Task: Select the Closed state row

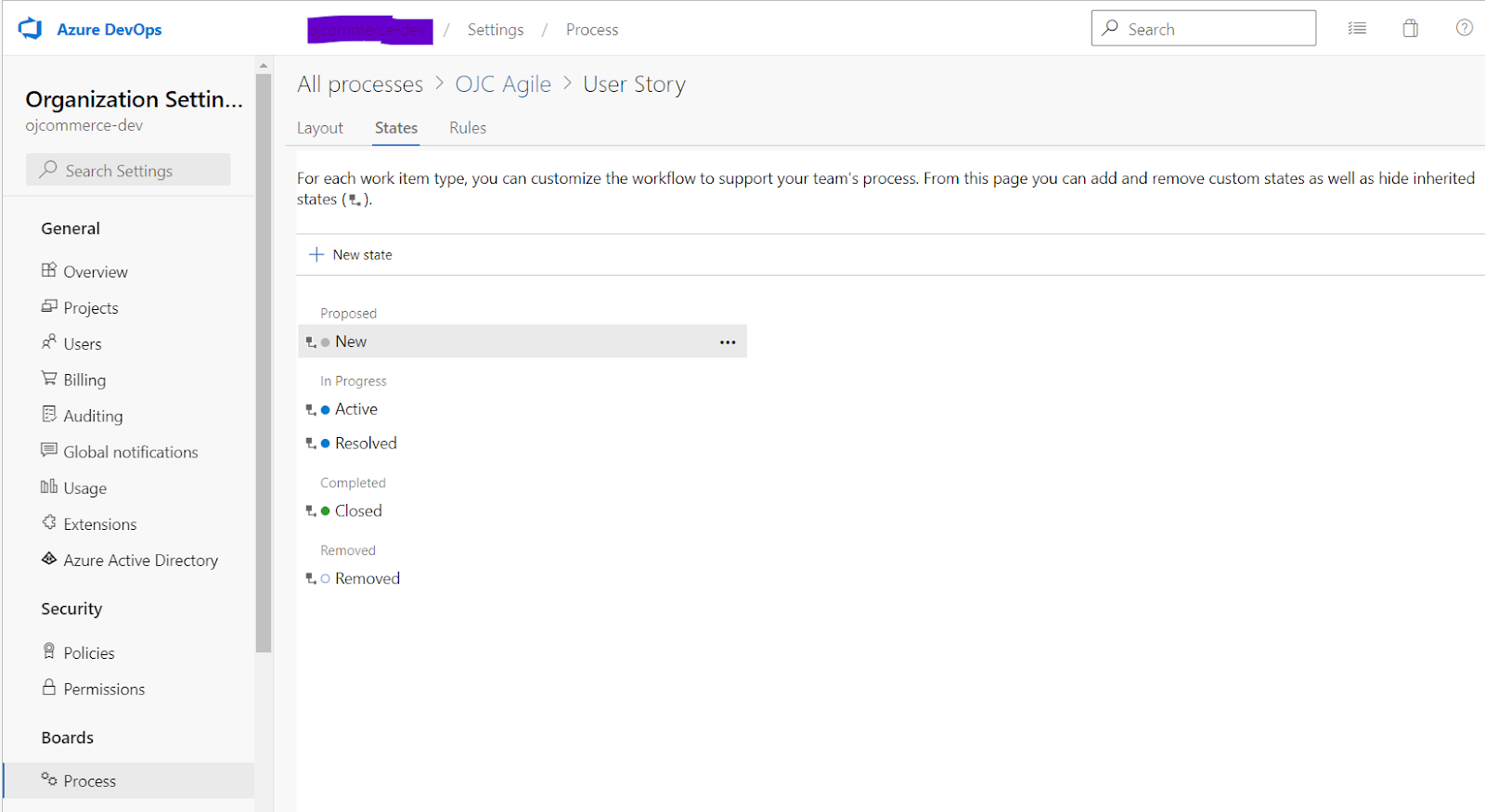Action: 523,510
